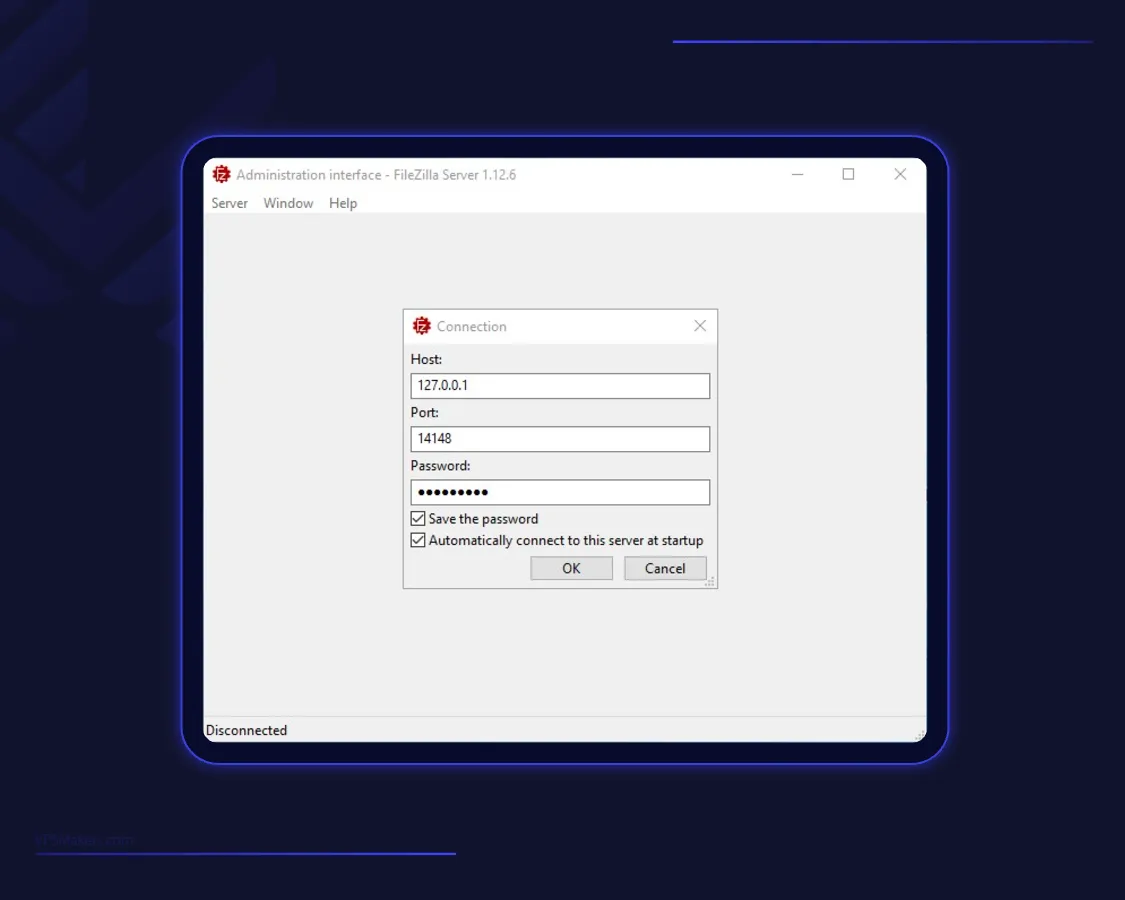This screenshot has height=900, width=1125.
Task: Confirm connection with OK button
Action: (571, 568)
